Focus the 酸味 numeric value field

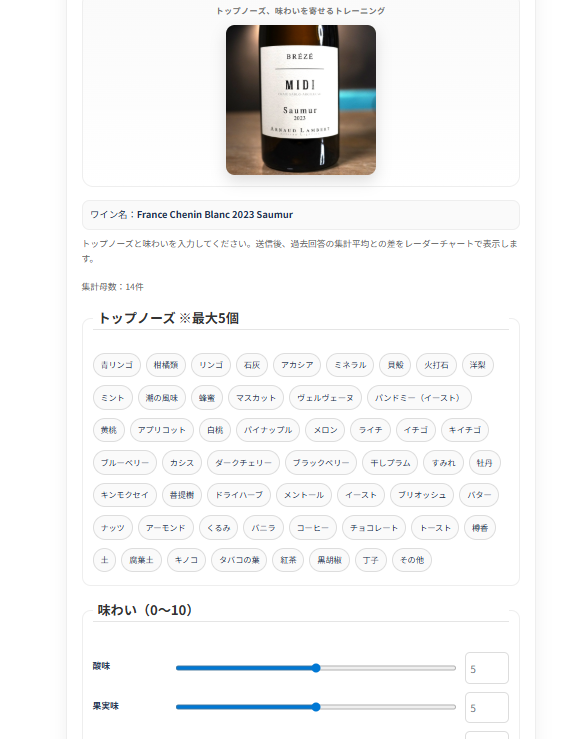tap(487, 668)
